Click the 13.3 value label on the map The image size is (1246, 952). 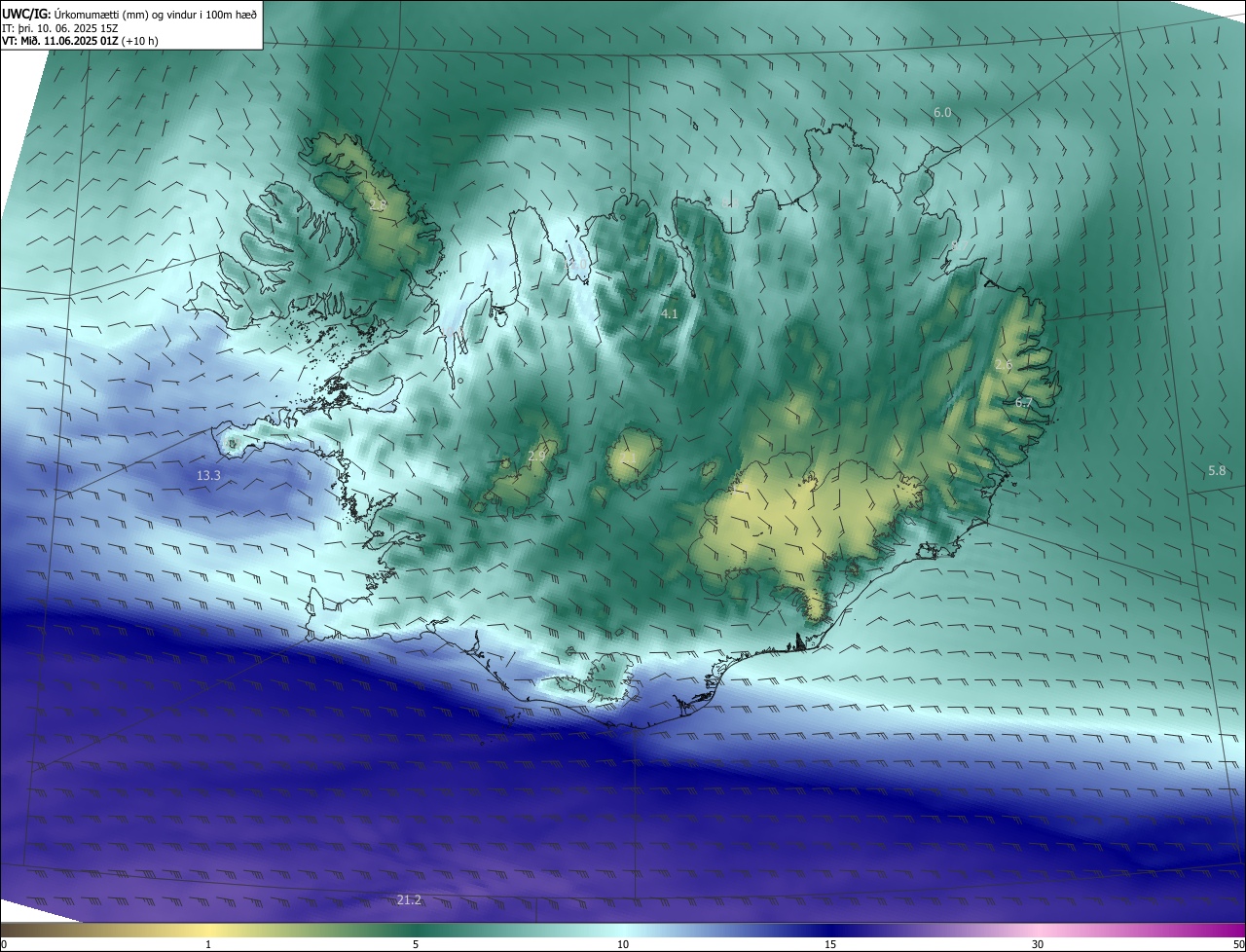coord(208,476)
